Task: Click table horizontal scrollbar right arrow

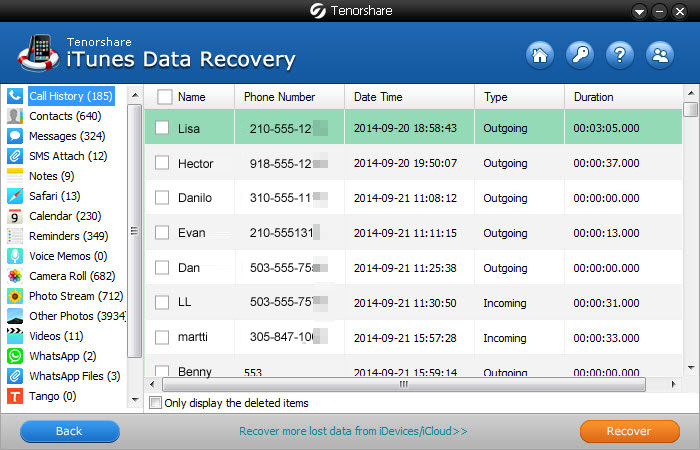Action: (673, 384)
